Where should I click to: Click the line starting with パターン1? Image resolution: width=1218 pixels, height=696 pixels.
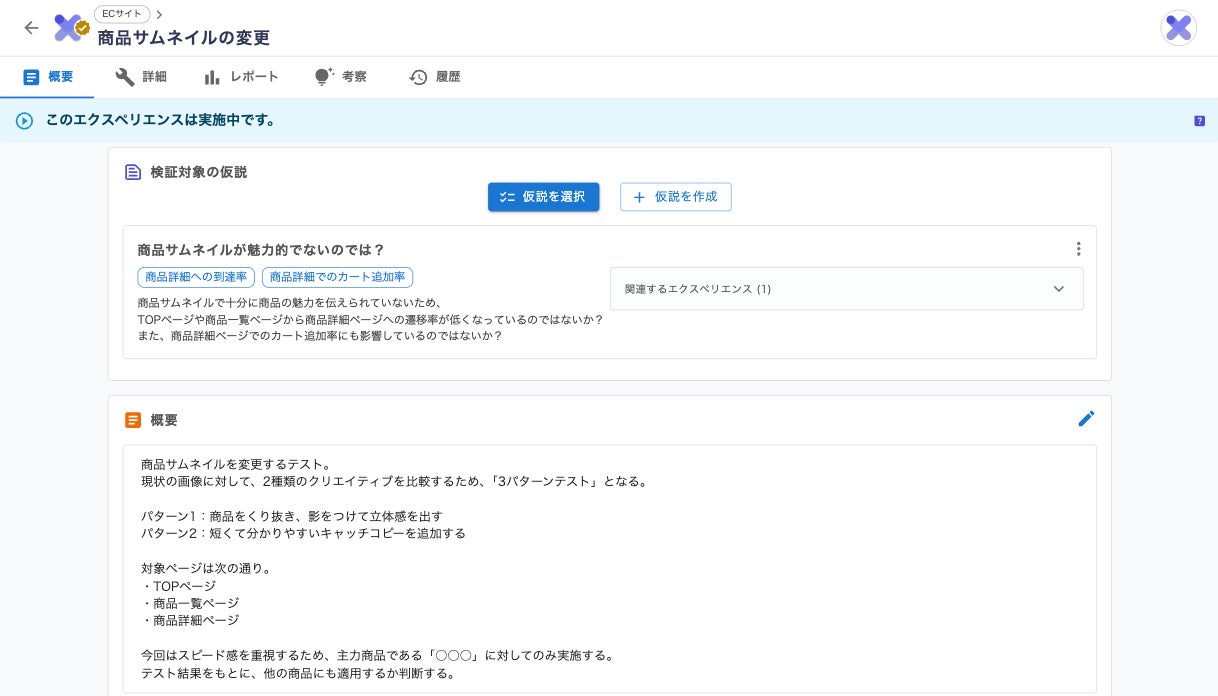click(292, 516)
